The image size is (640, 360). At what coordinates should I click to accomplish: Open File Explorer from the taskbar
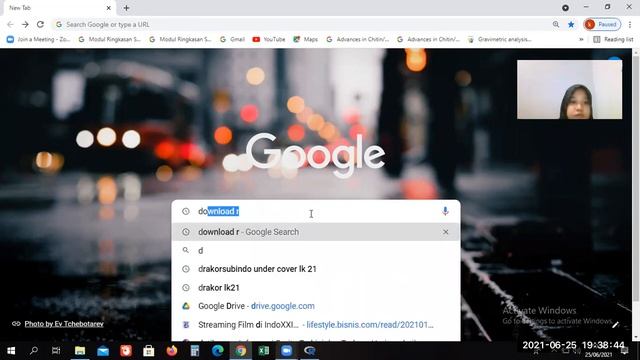[x=80, y=351]
